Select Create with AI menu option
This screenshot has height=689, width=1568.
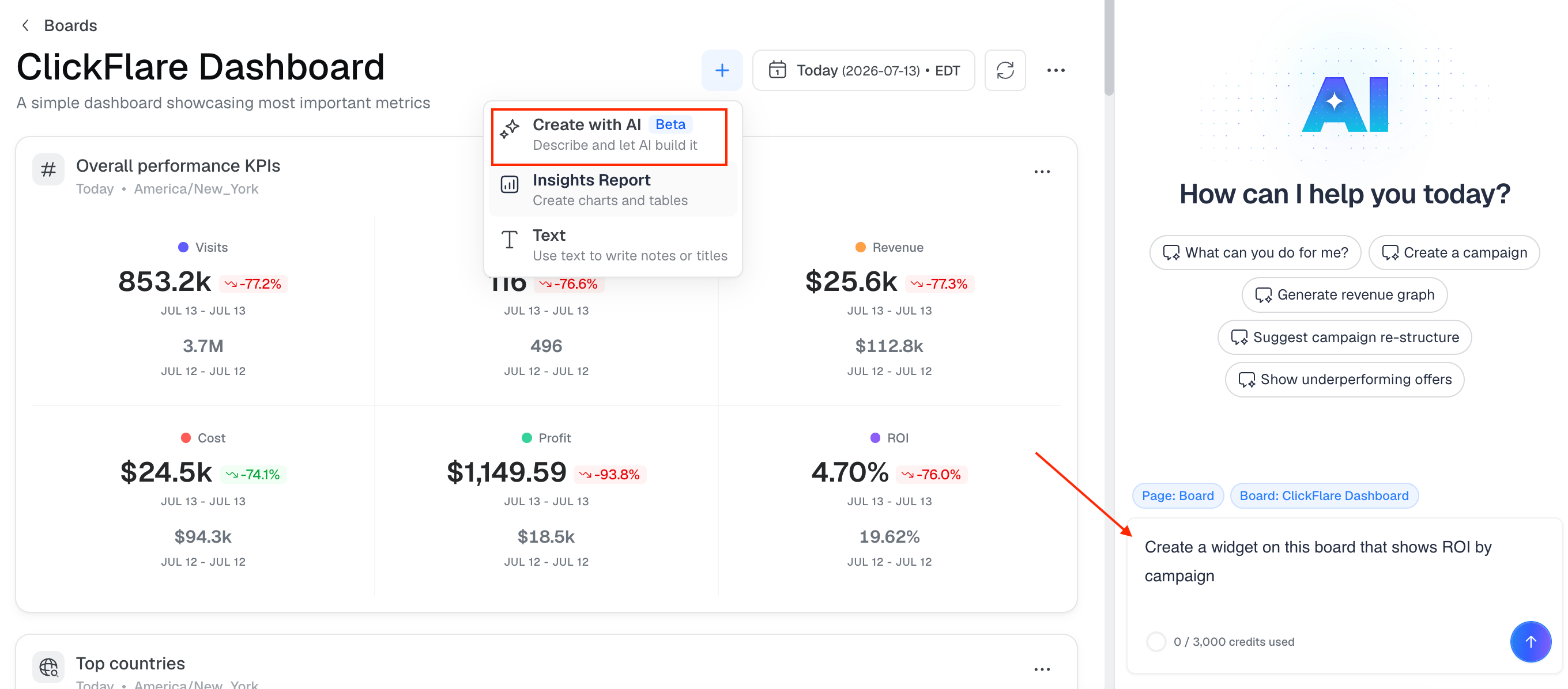(609, 136)
